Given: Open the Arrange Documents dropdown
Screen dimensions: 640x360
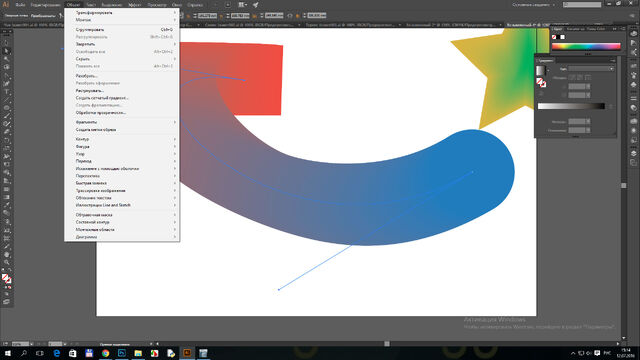Looking at the screenshot, I should pyautogui.click(x=242, y=5).
